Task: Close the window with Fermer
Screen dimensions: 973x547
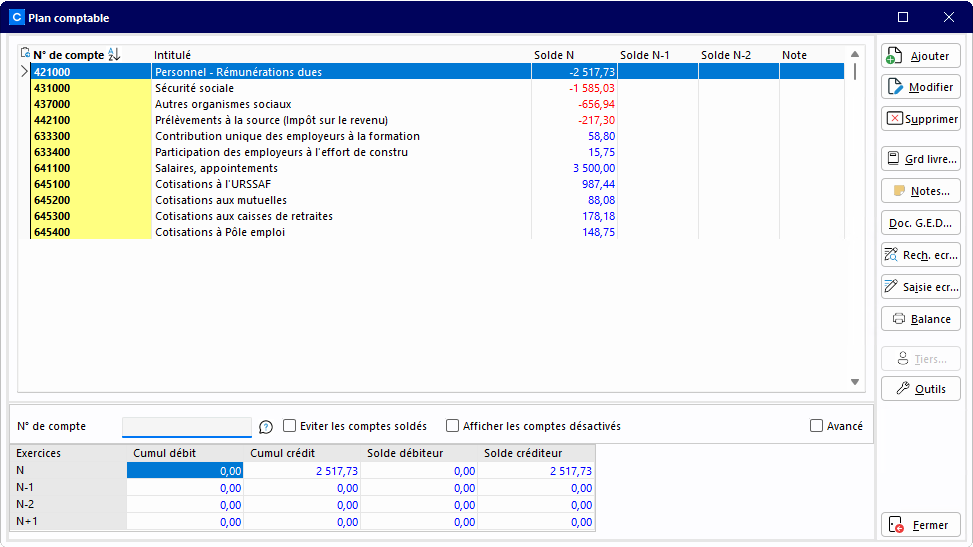Action: tap(921, 525)
